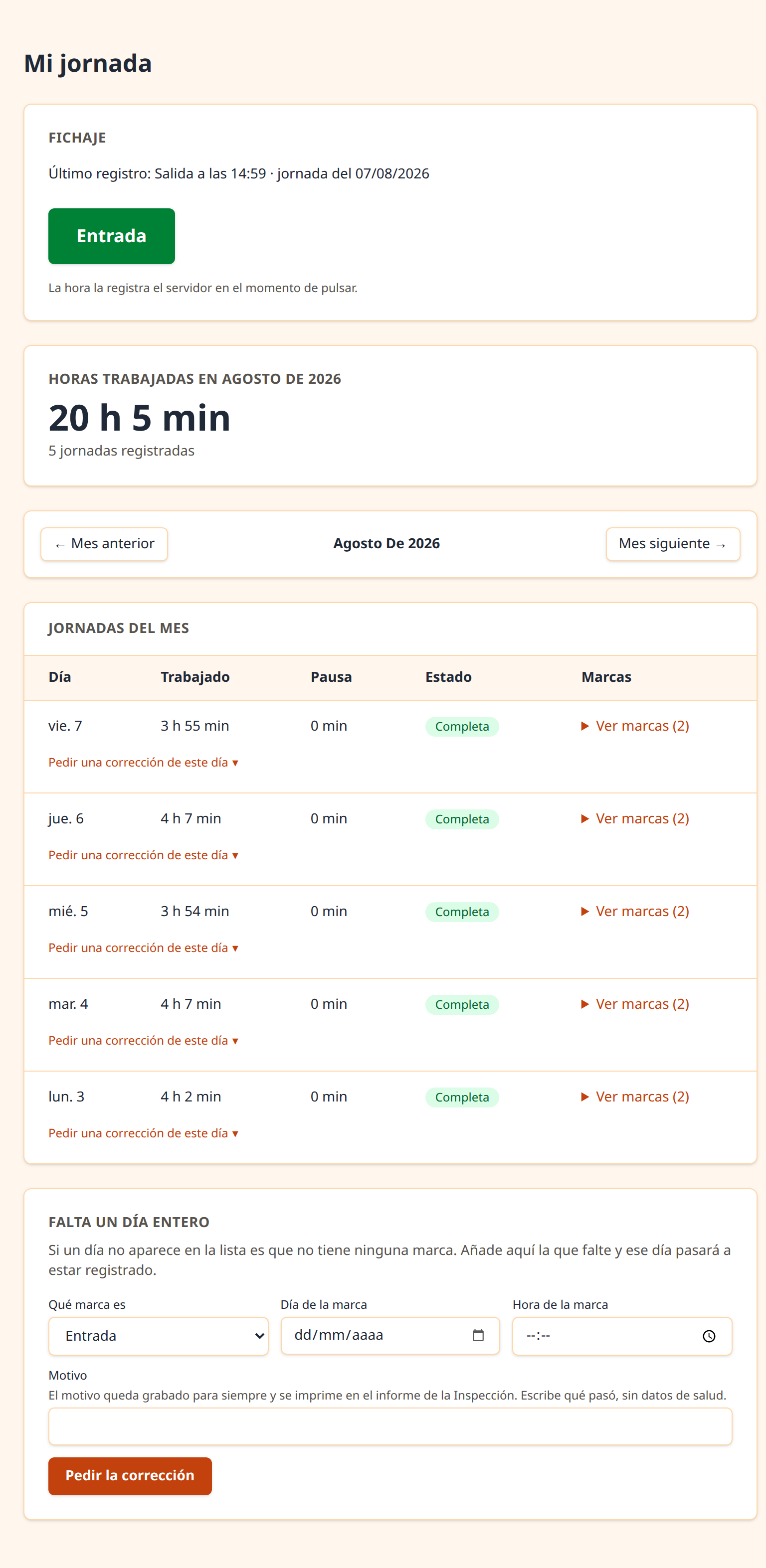Open correction request for jue. 6

(144, 855)
